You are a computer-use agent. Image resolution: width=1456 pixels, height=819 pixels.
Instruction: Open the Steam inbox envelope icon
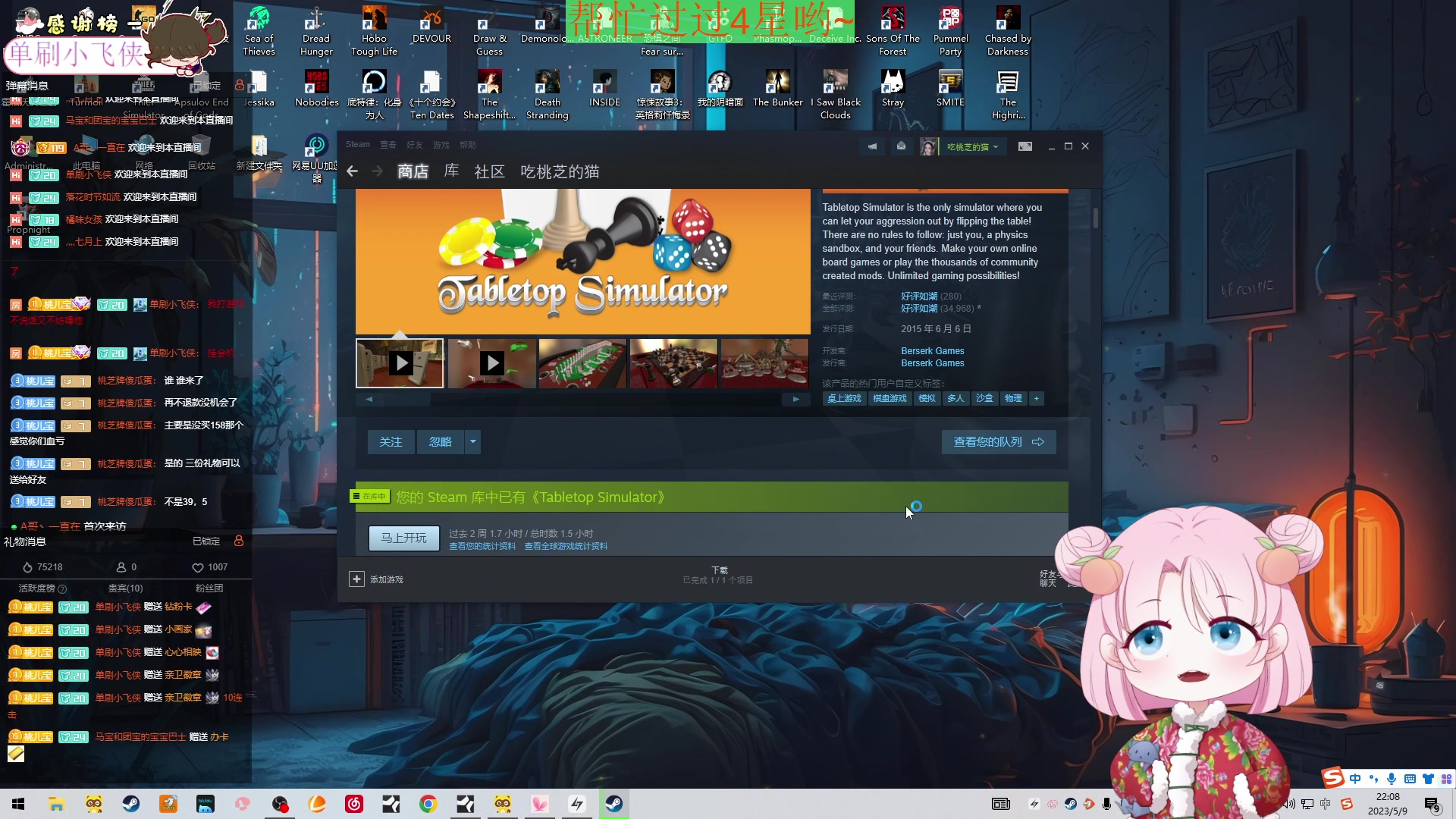901,146
